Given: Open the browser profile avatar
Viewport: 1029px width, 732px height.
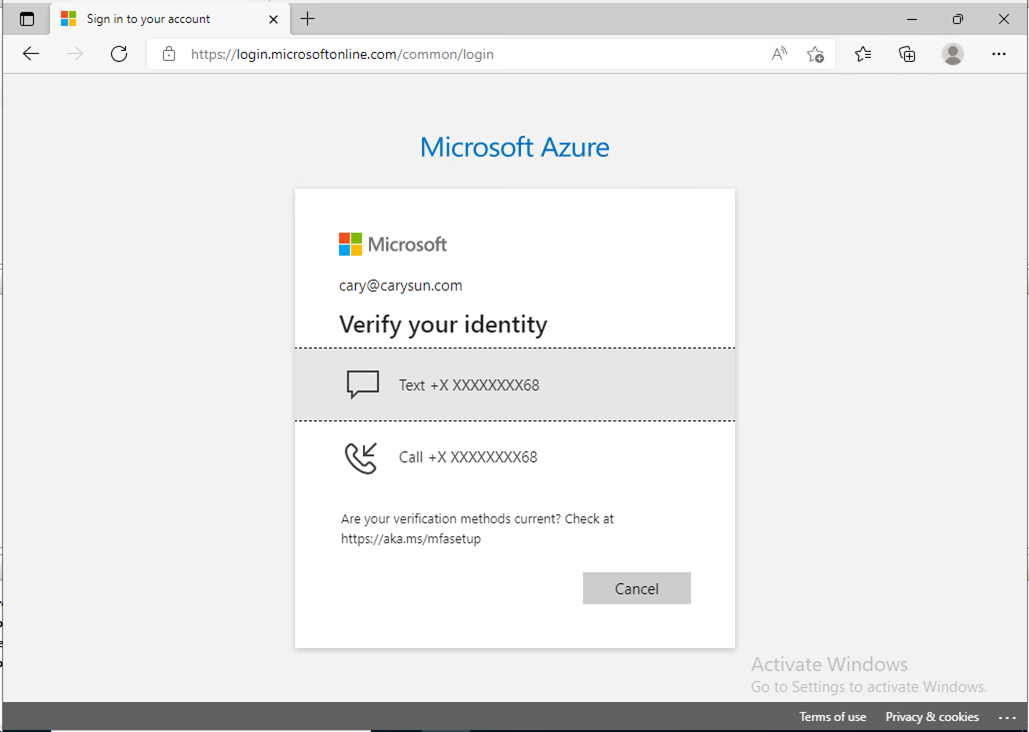Looking at the screenshot, I should (952, 54).
